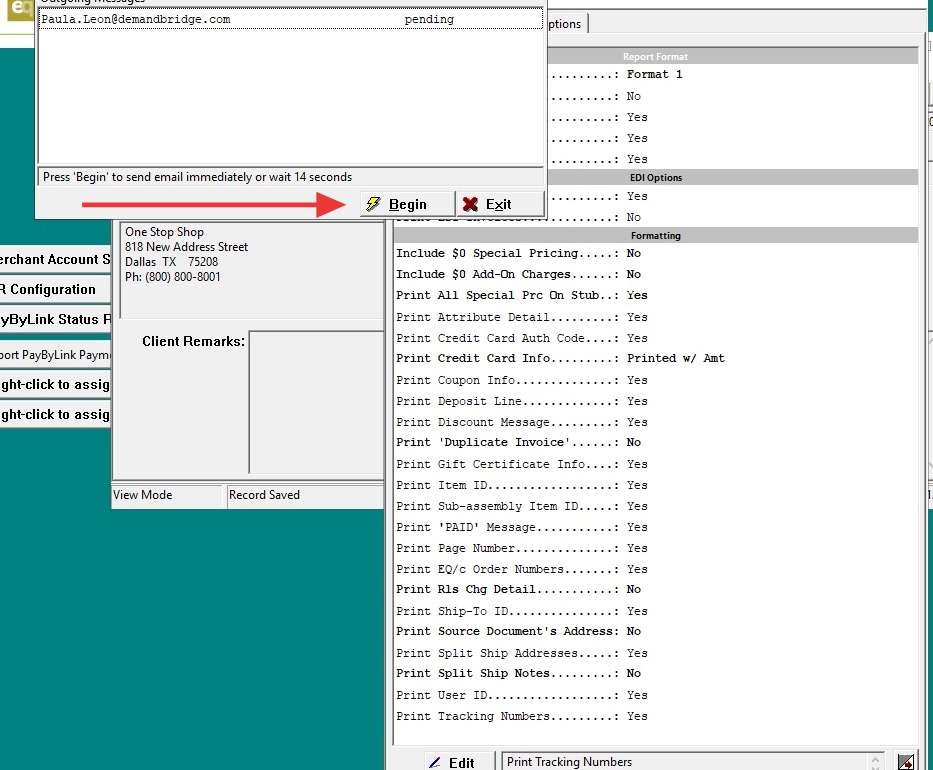Select 'Print Credit Card Info' option row
This screenshot has height=770, width=933.
point(655,358)
